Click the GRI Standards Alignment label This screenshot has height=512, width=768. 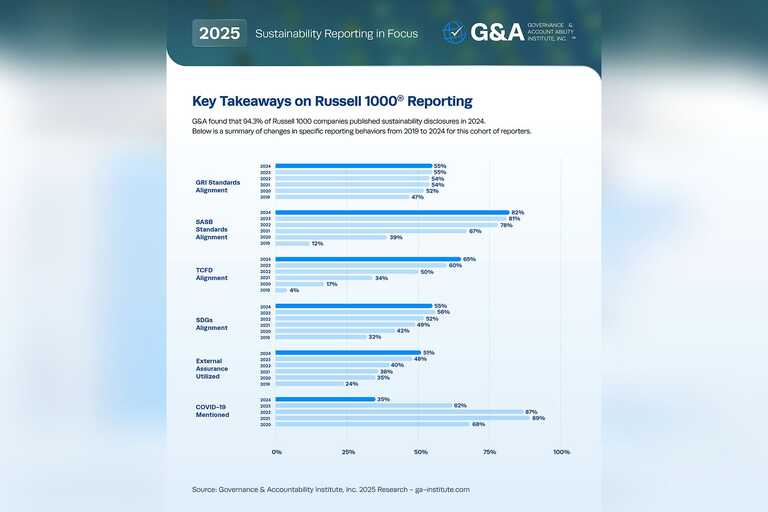click(x=217, y=185)
